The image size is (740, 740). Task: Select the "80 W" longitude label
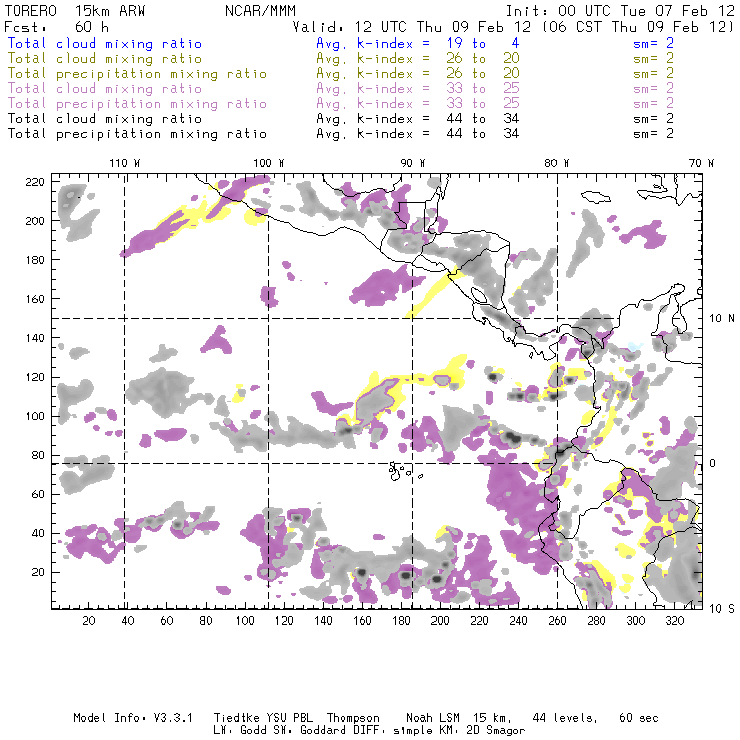556,163
